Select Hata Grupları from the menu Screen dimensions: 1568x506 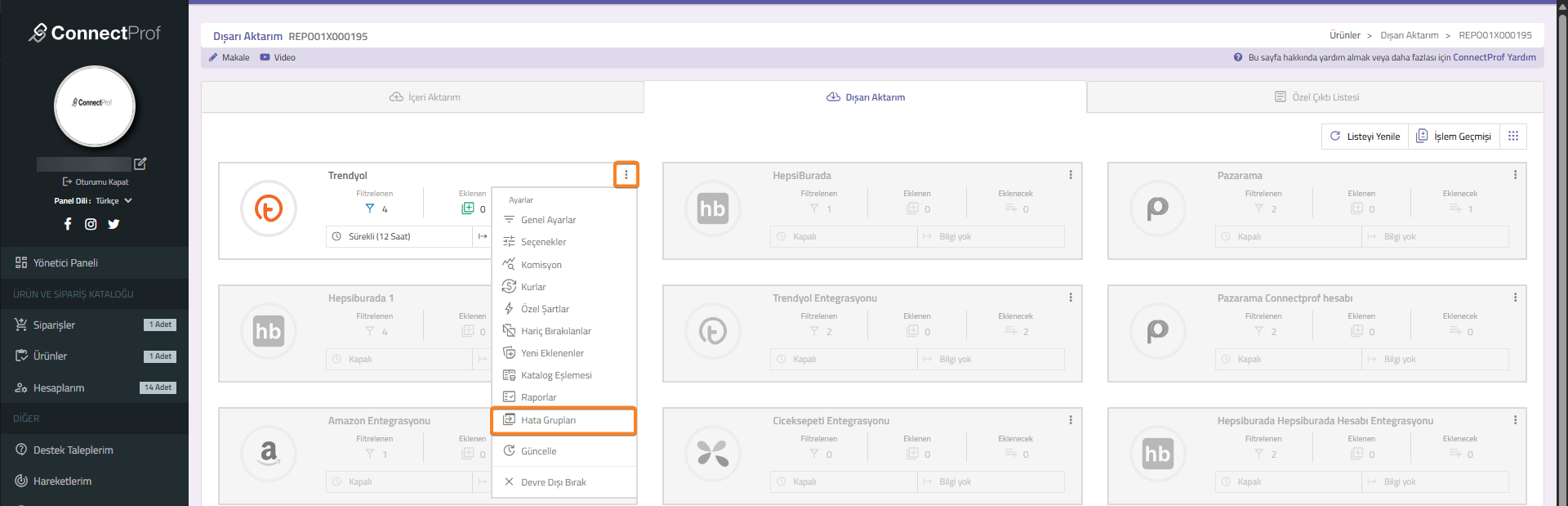coord(548,420)
